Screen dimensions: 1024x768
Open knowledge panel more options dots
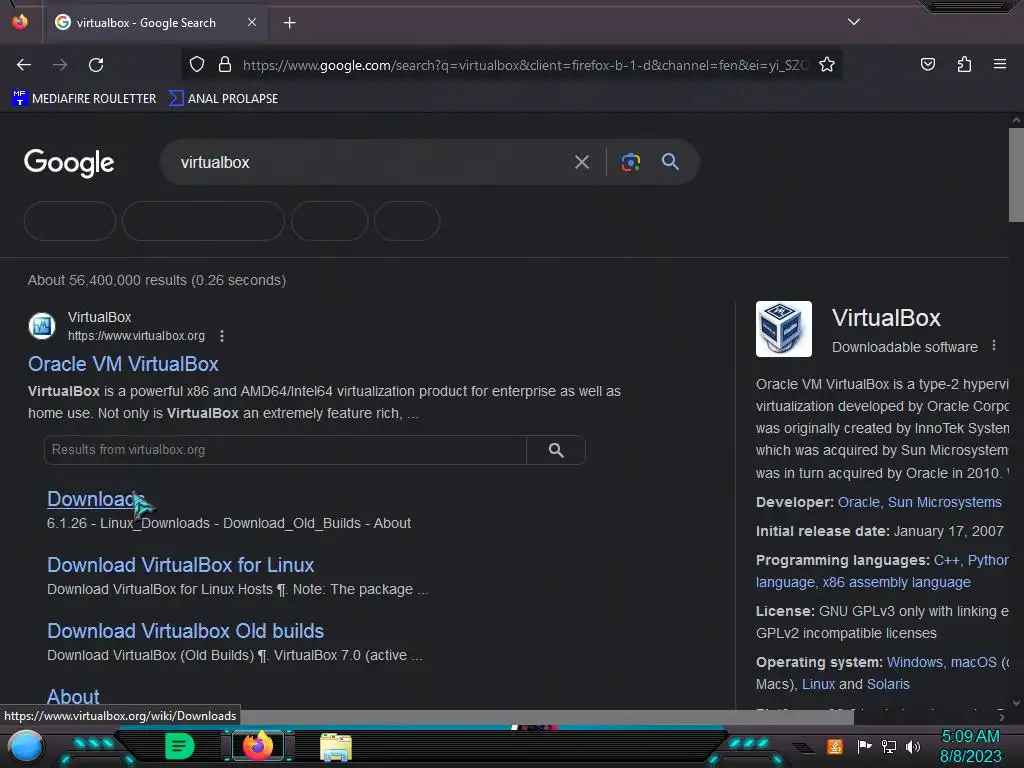(x=994, y=345)
